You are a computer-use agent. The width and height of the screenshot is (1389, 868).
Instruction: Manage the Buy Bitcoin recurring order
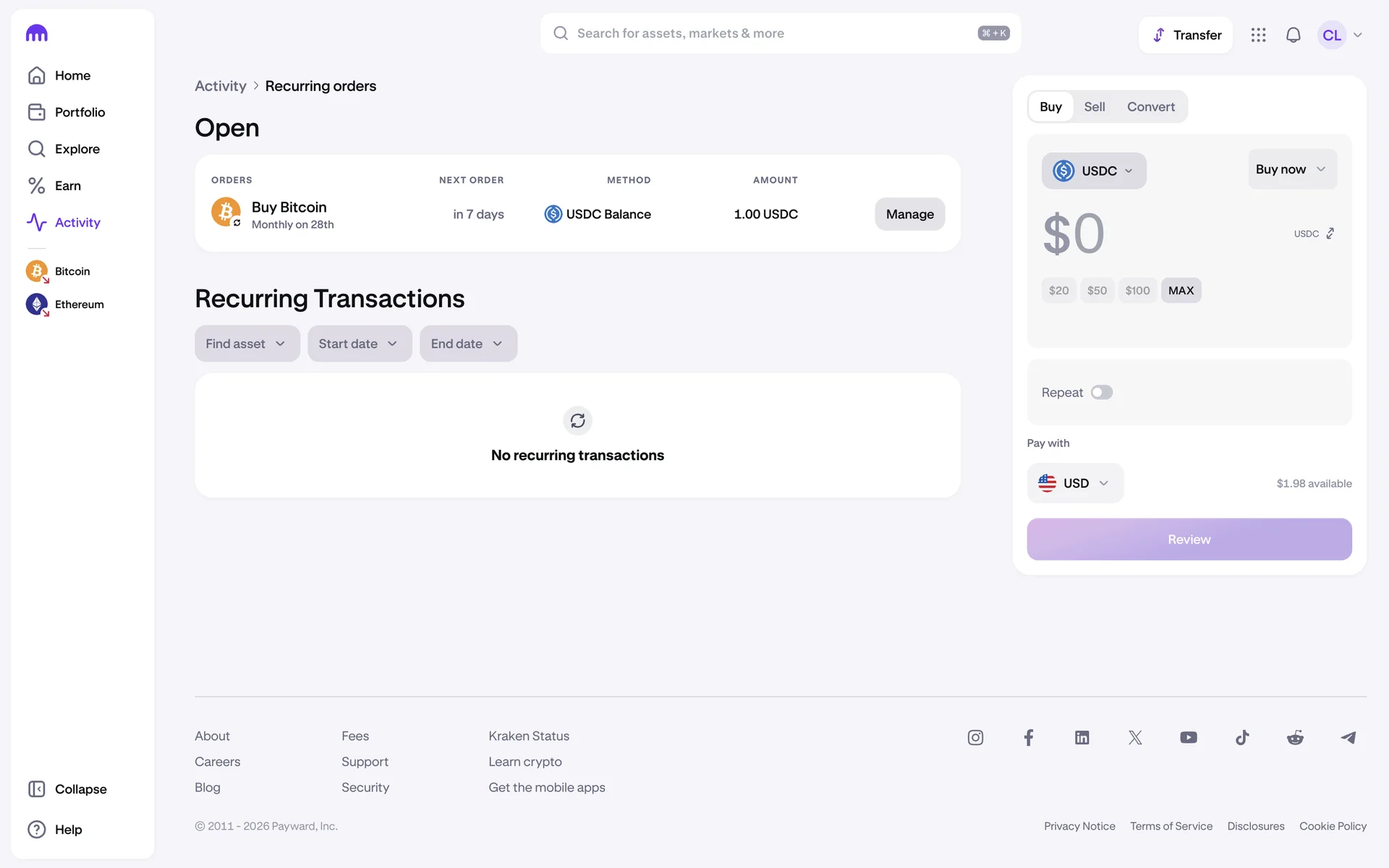click(x=909, y=214)
